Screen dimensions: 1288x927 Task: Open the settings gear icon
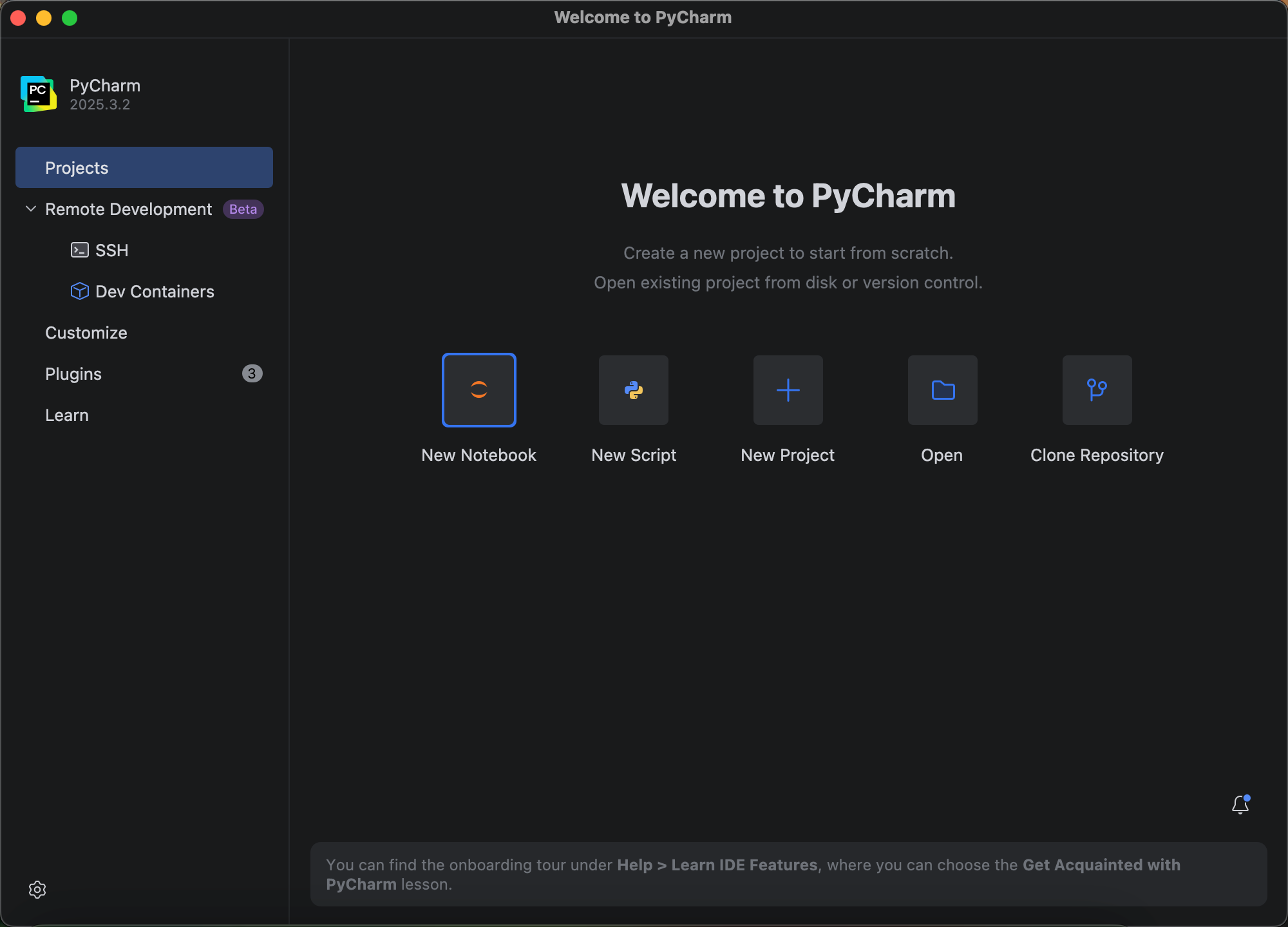tap(37, 889)
